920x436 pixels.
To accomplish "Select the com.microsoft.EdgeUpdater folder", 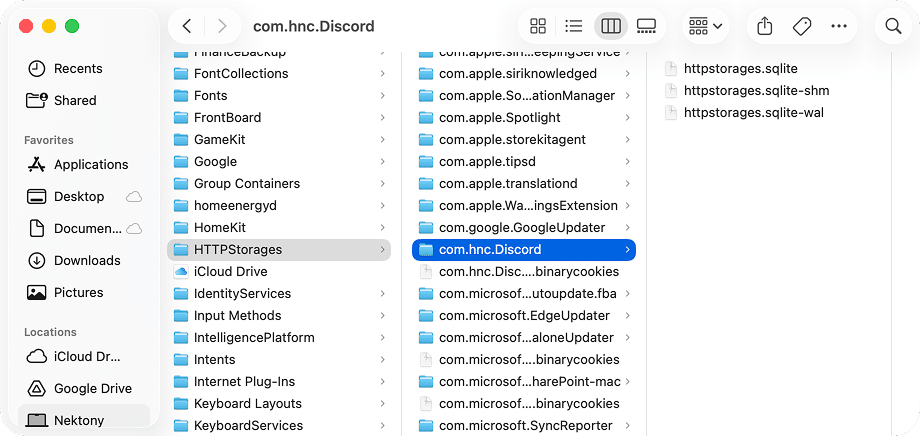I will coord(524,316).
